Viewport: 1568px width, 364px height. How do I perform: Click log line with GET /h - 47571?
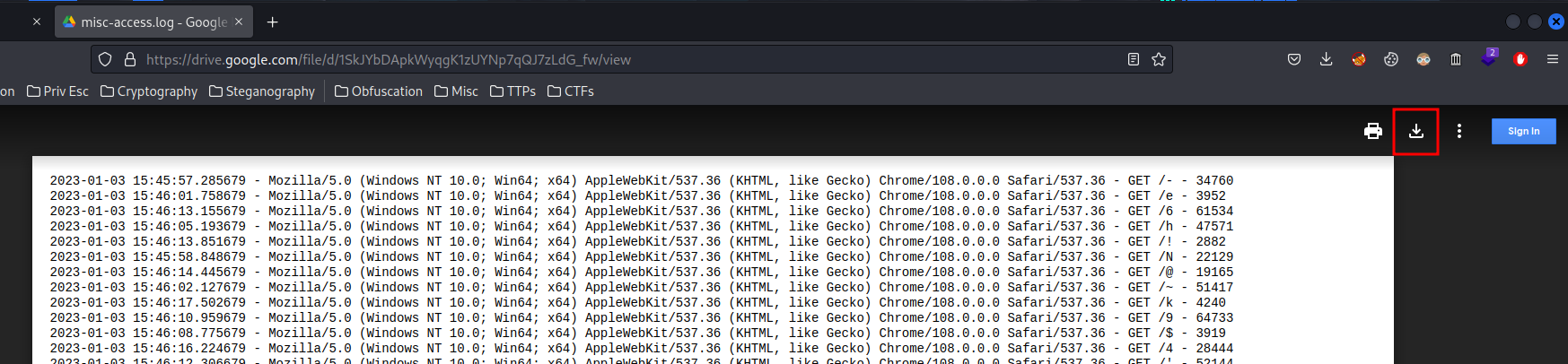(642, 226)
